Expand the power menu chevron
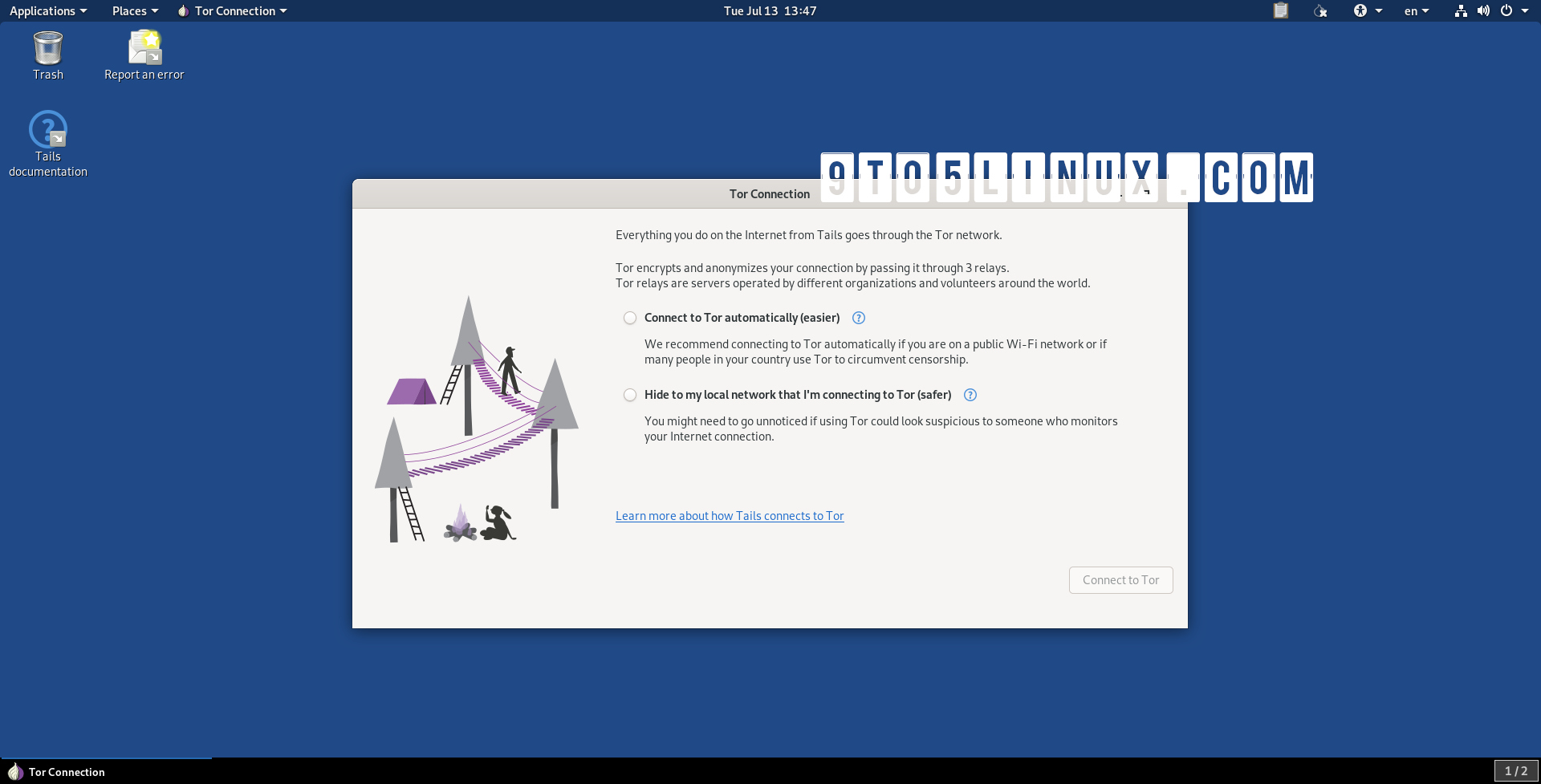The image size is (1541, 784). (1527, 10)
